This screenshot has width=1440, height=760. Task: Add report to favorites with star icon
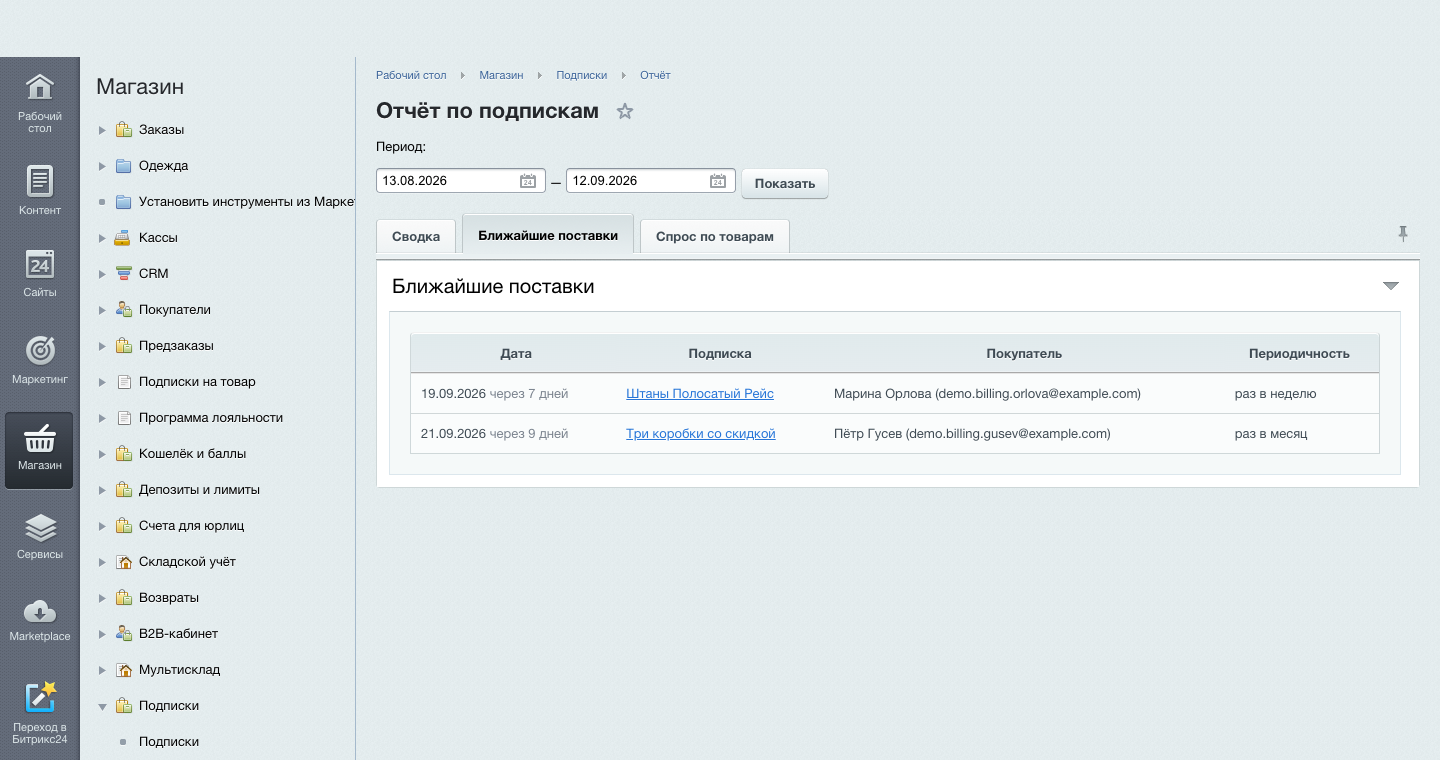tap(625, 111)
